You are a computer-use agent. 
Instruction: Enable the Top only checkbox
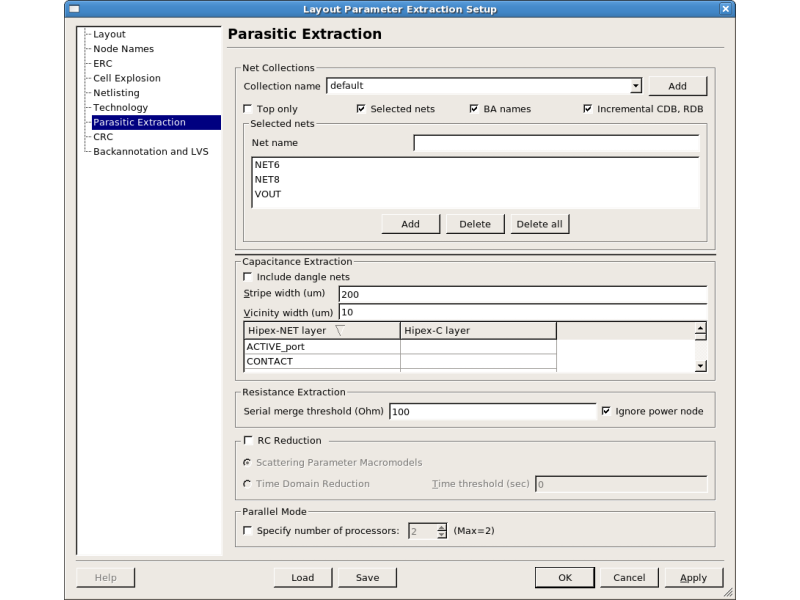[x=248, y=109]
